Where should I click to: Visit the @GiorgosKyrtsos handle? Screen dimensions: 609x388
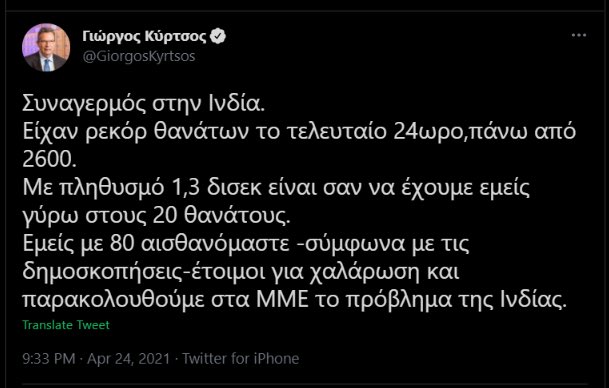[139, 56]
